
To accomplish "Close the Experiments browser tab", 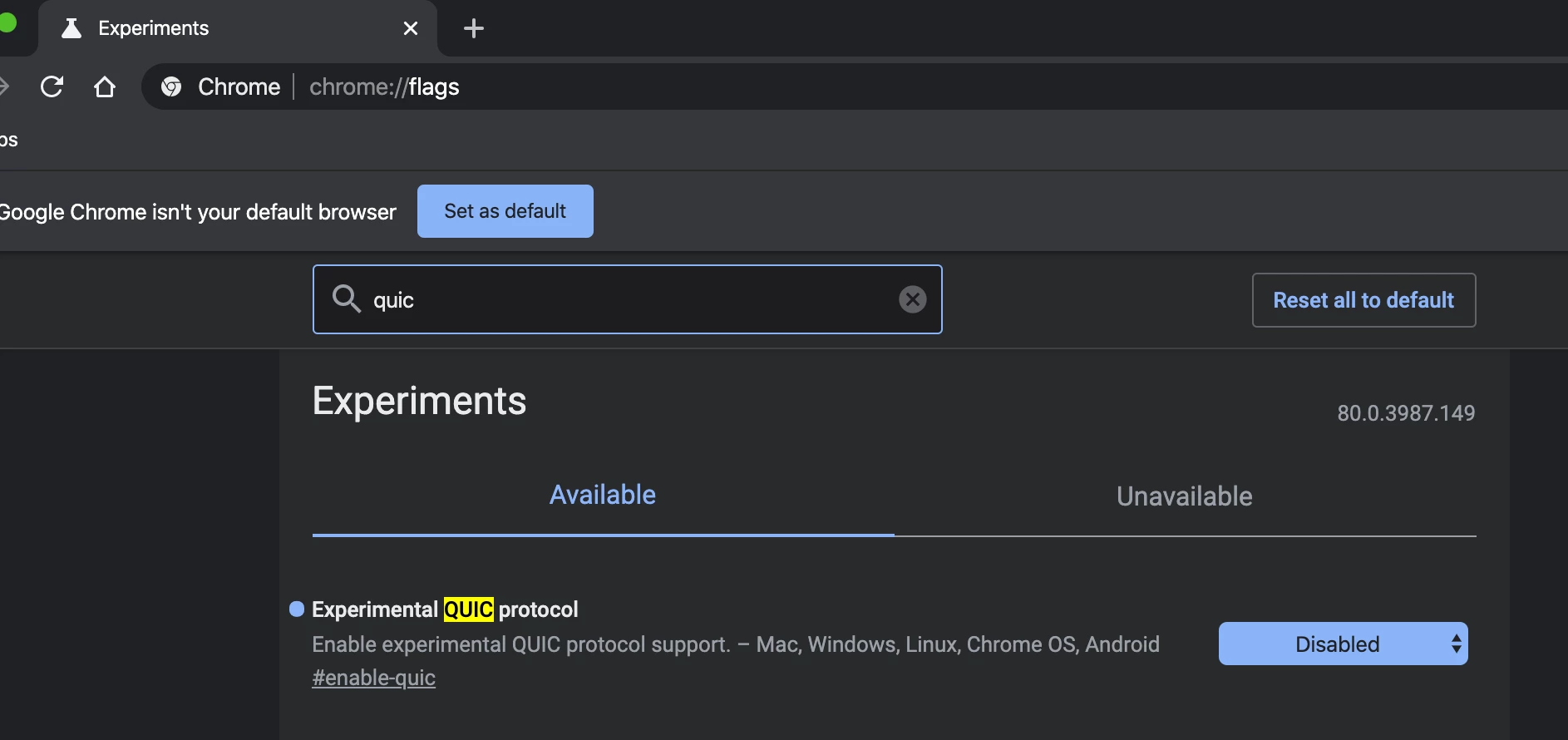I will [x=411, y=28].
